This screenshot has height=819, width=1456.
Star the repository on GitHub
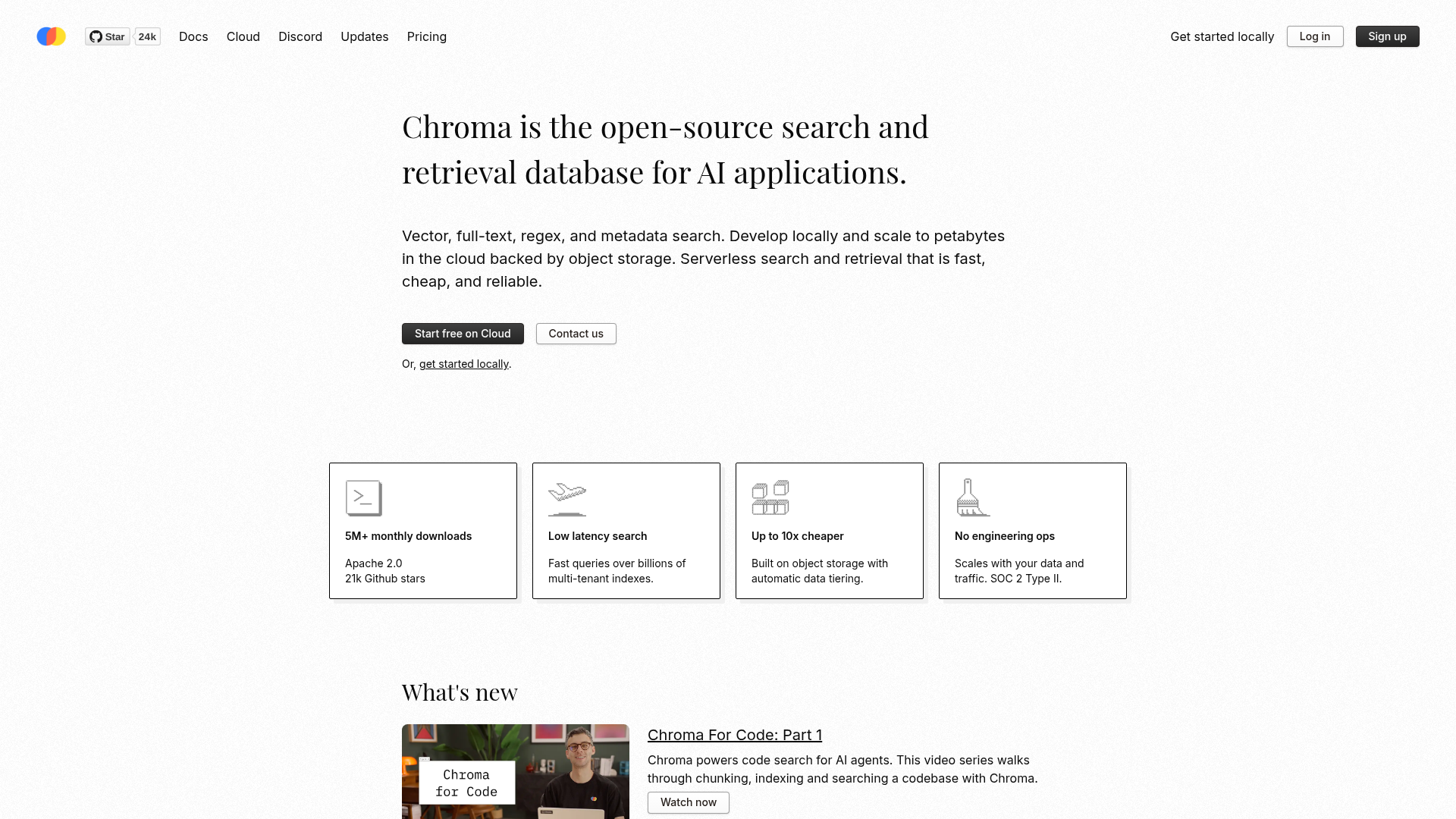pyautogui.click(x=106, y=36)
